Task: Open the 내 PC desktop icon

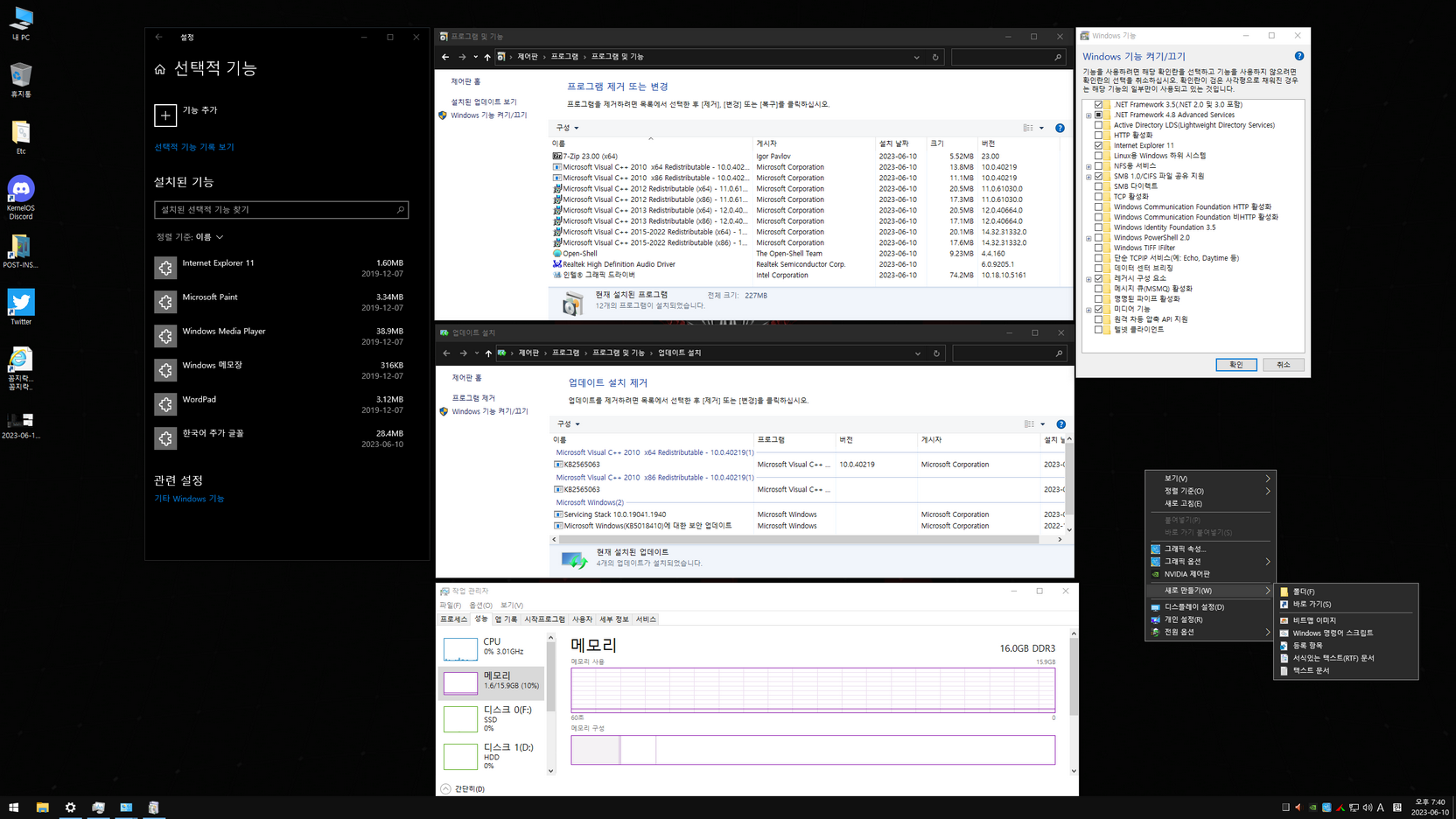Action: tap(21, 23)
